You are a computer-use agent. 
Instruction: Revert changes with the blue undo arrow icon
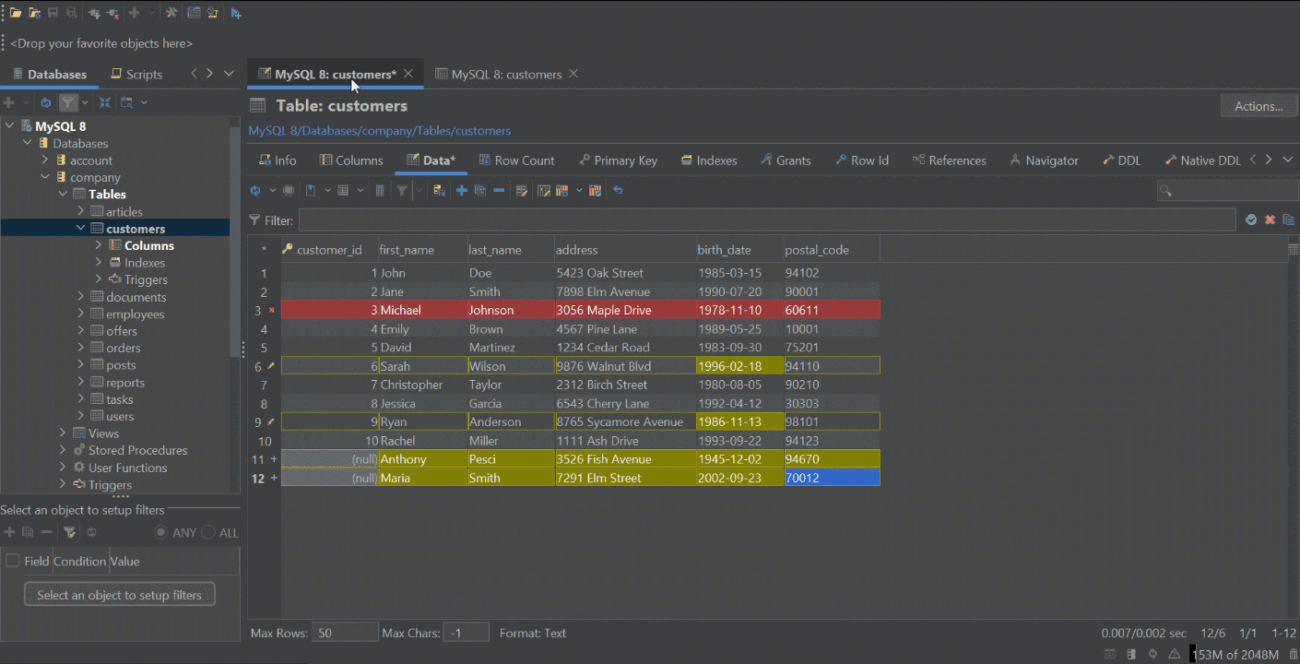click(x=618, y=190)
